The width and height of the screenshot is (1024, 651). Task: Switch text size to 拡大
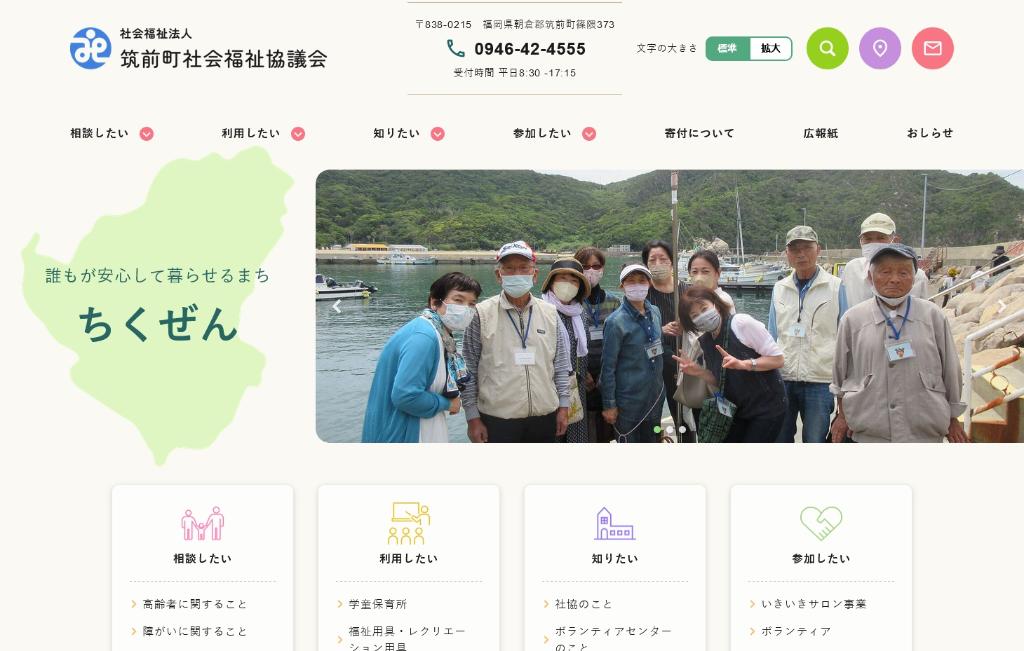[771, 48]
